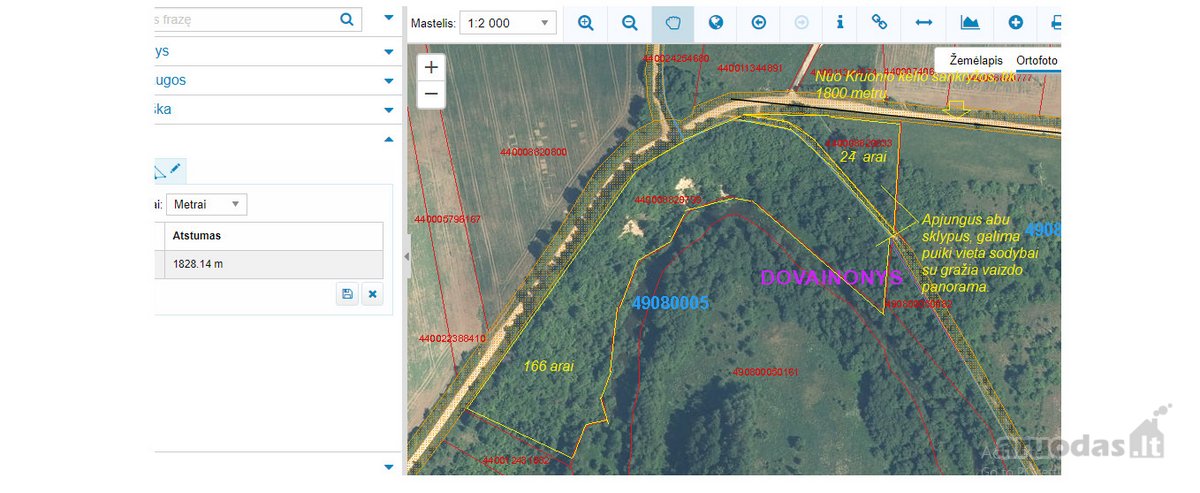Click the map minus zoom button
1200x493 pixels.
[x=431, y=94]
